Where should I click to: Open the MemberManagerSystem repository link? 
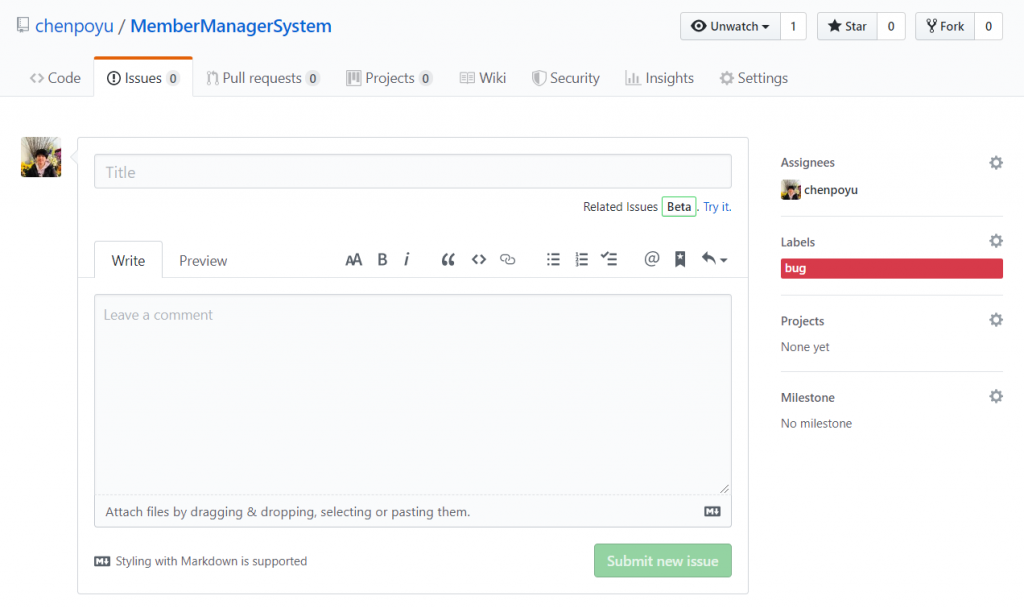click(231, 26)
